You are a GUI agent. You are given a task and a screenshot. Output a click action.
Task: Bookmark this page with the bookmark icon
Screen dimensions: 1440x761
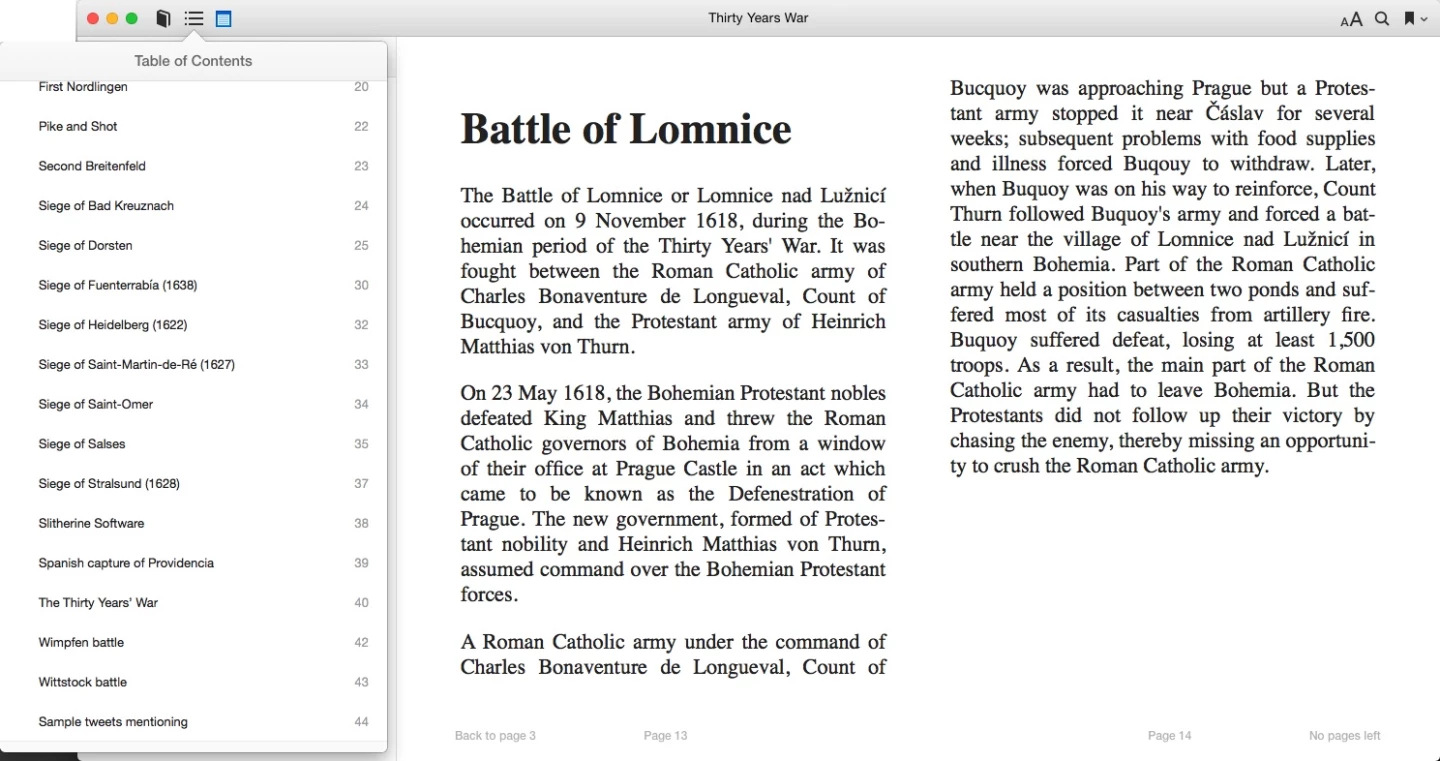(1408, 18)
